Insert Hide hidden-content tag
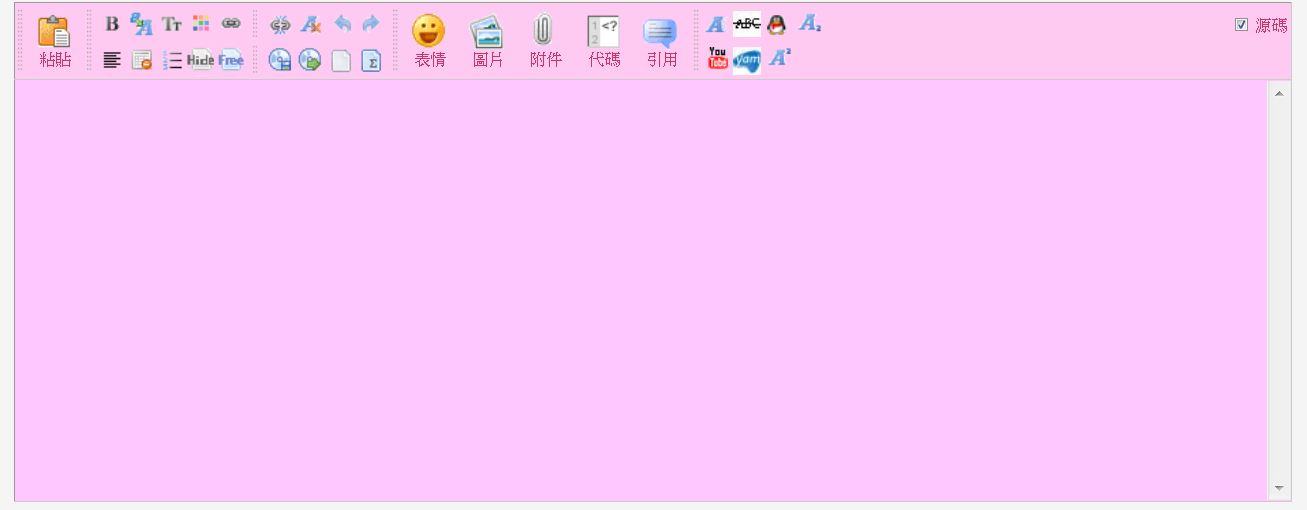Image resolution: width=1307 pixels, height=510 pixels. click(200, 61)
